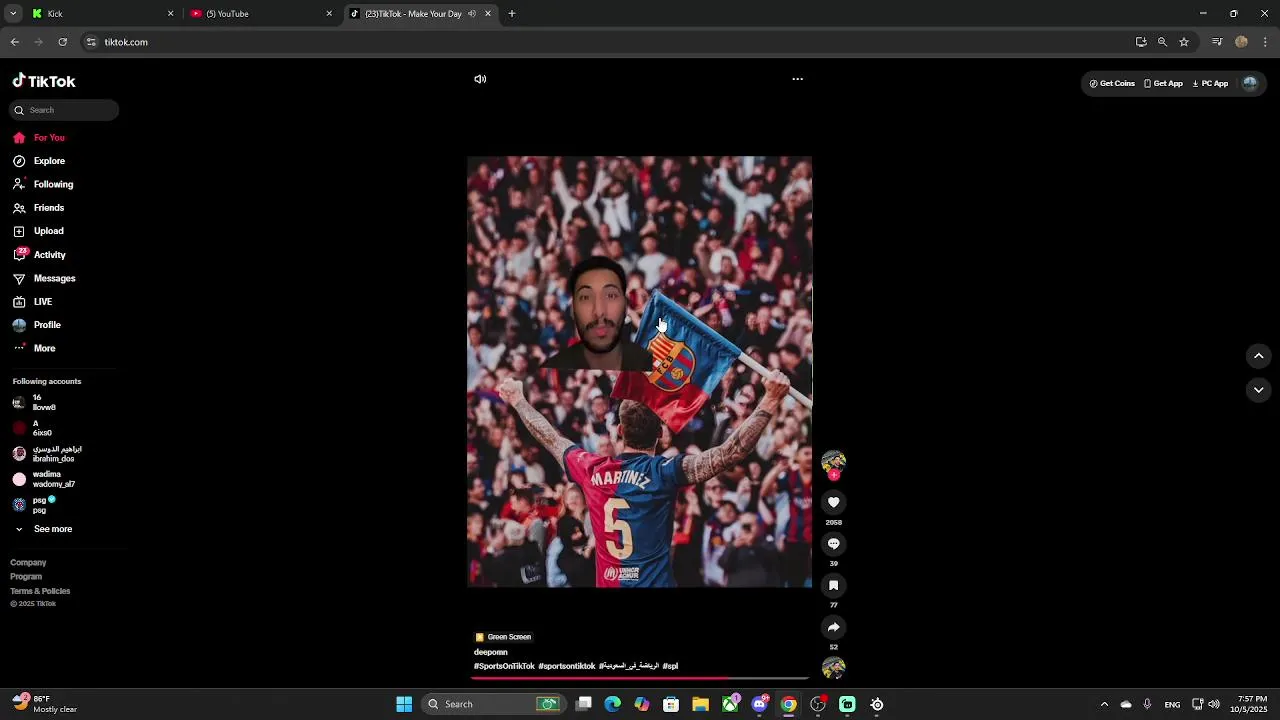Viewport: 1280px width, 720px height.
Task: Open the TikTok profile avatar menu
Action: [x=1250, y=84]
